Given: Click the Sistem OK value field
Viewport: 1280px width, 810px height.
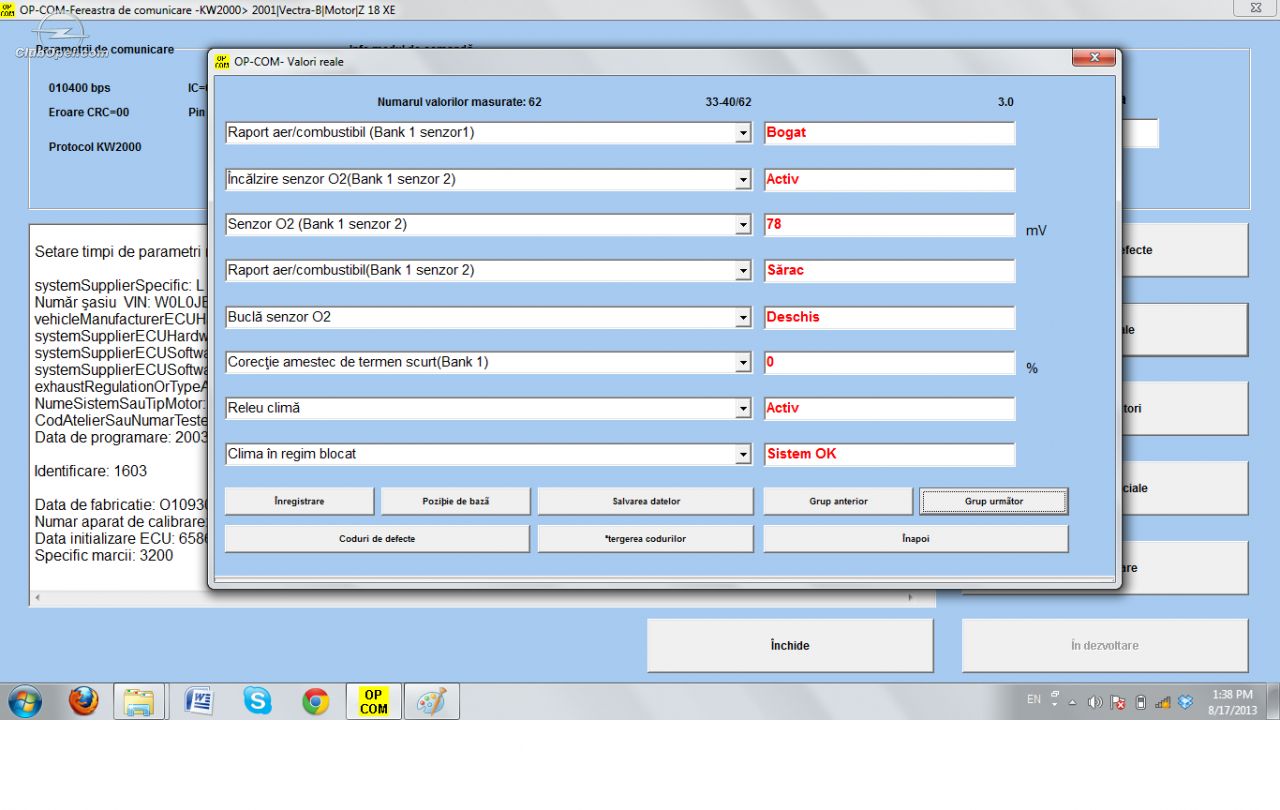Looking at the screenshot, I should [889, 454].
